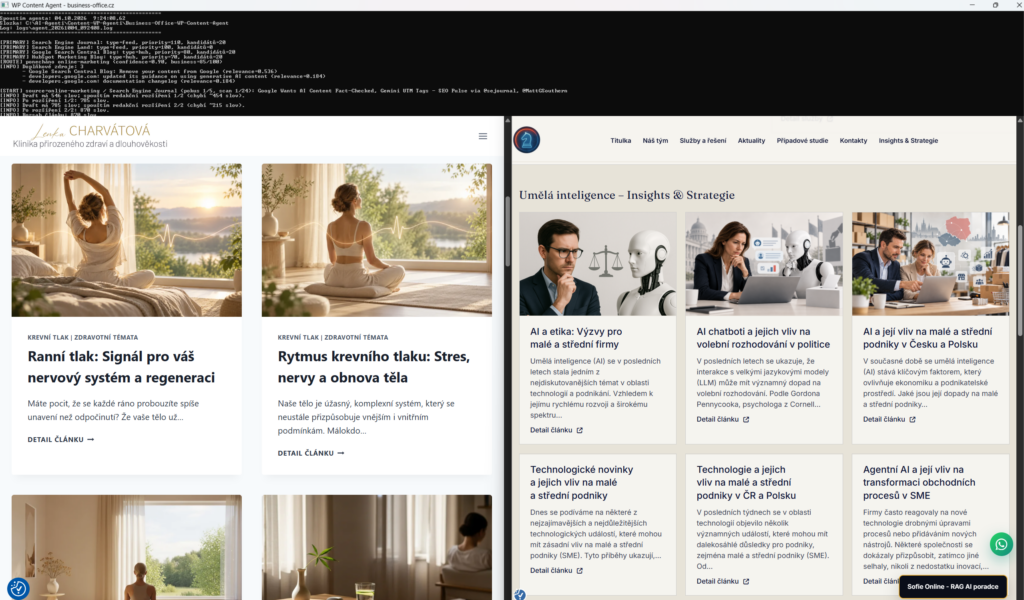Go to Titulka in the navigation
This screenshot has width=1024, height=600.
620,140
